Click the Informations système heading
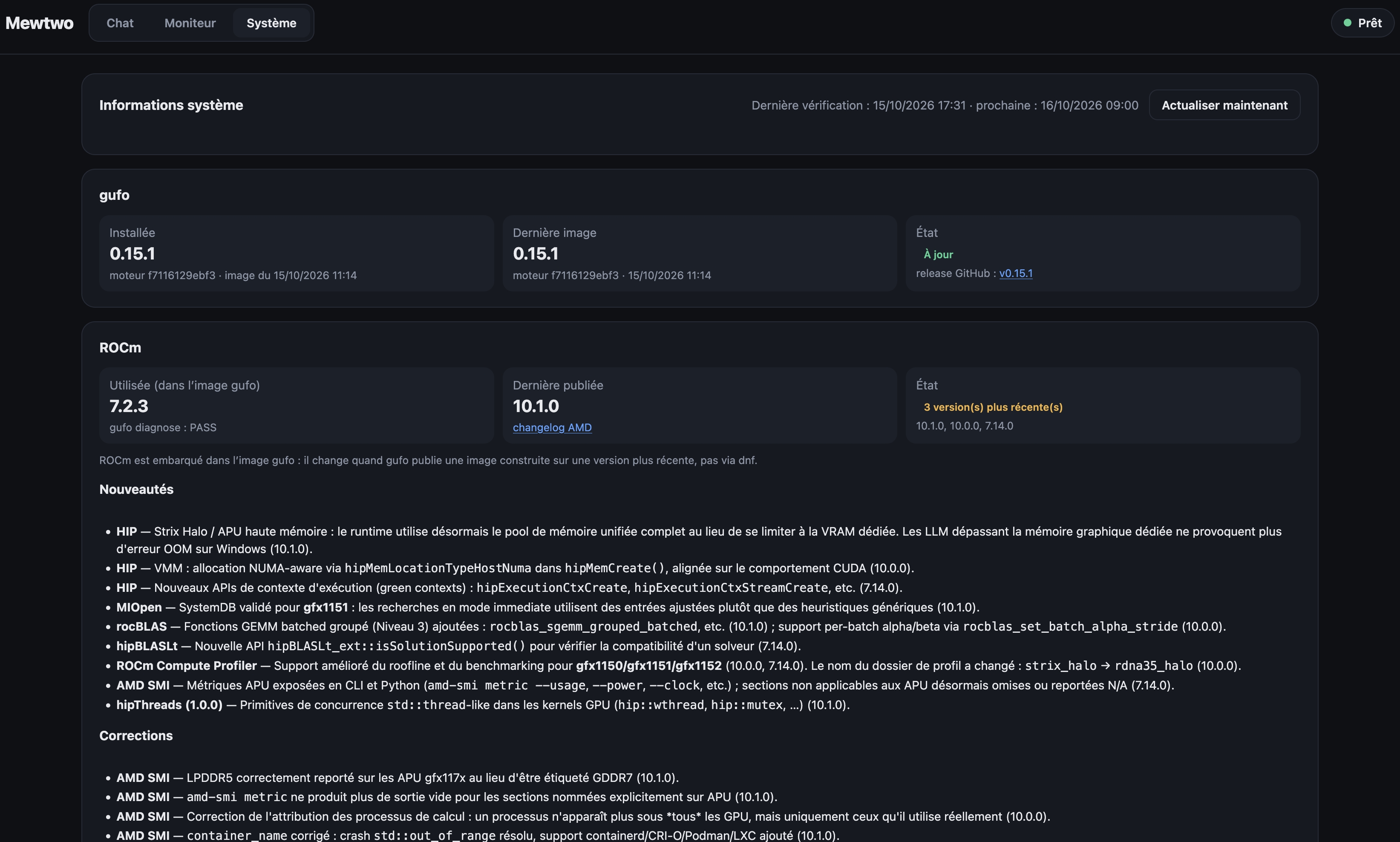Image resolution: width=1400 pixels, height=842 pixels. tap(171, 105)
